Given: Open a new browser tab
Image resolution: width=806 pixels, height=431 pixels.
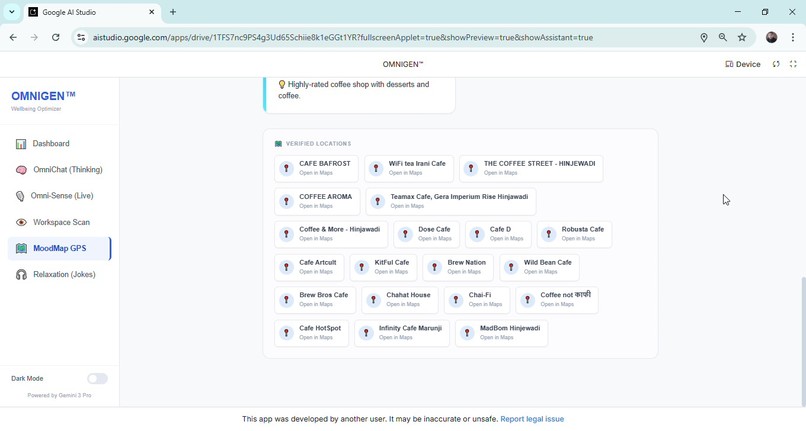Looking at the screenshot, I should pyautogui.click(x=173, y=12).
